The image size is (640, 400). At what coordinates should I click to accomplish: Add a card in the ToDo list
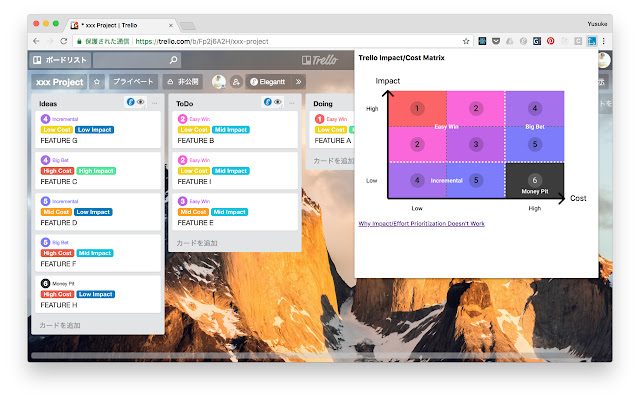(x=197, y=243)
